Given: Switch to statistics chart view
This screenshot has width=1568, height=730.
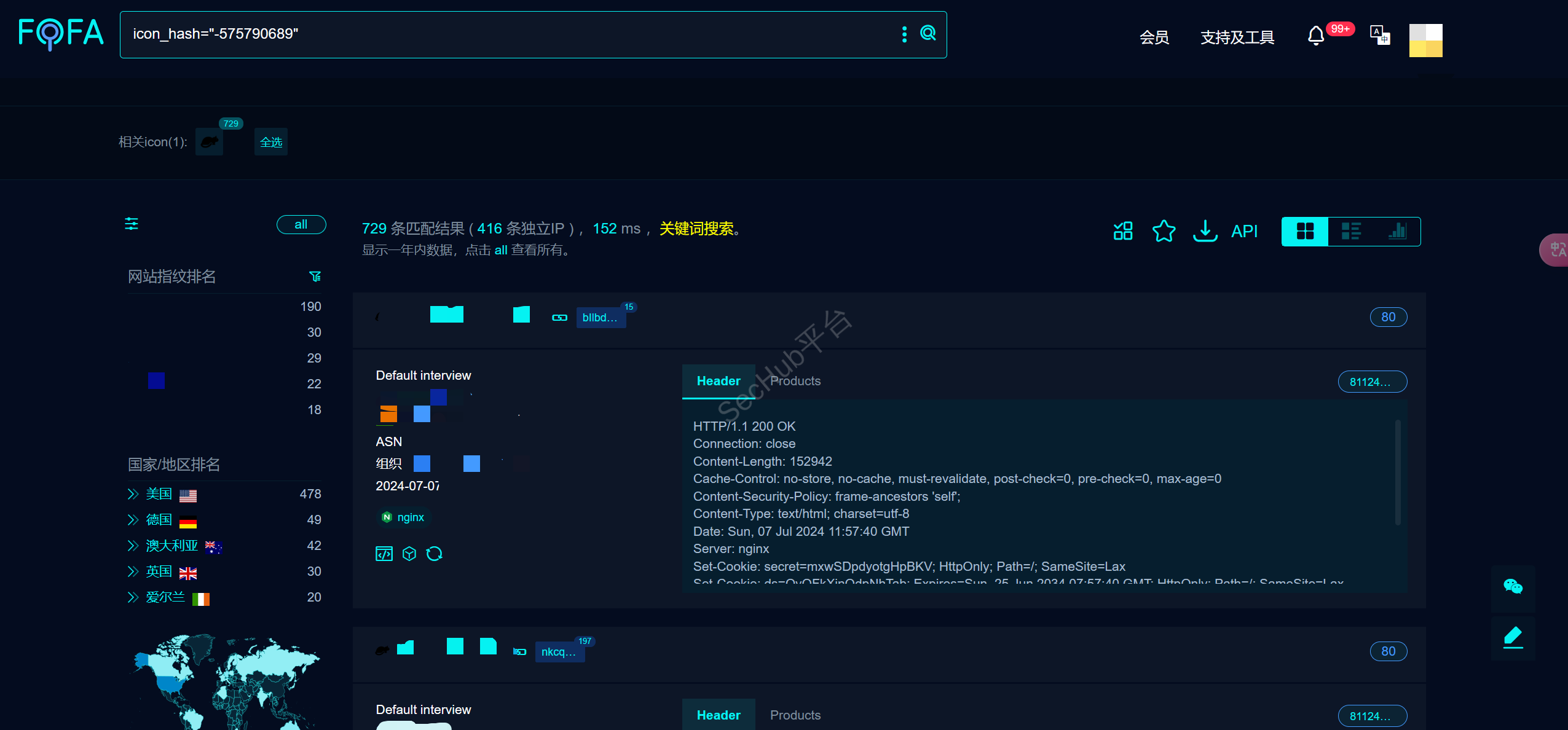Looking at the screenshot, I should click(x=1397, y=232).
